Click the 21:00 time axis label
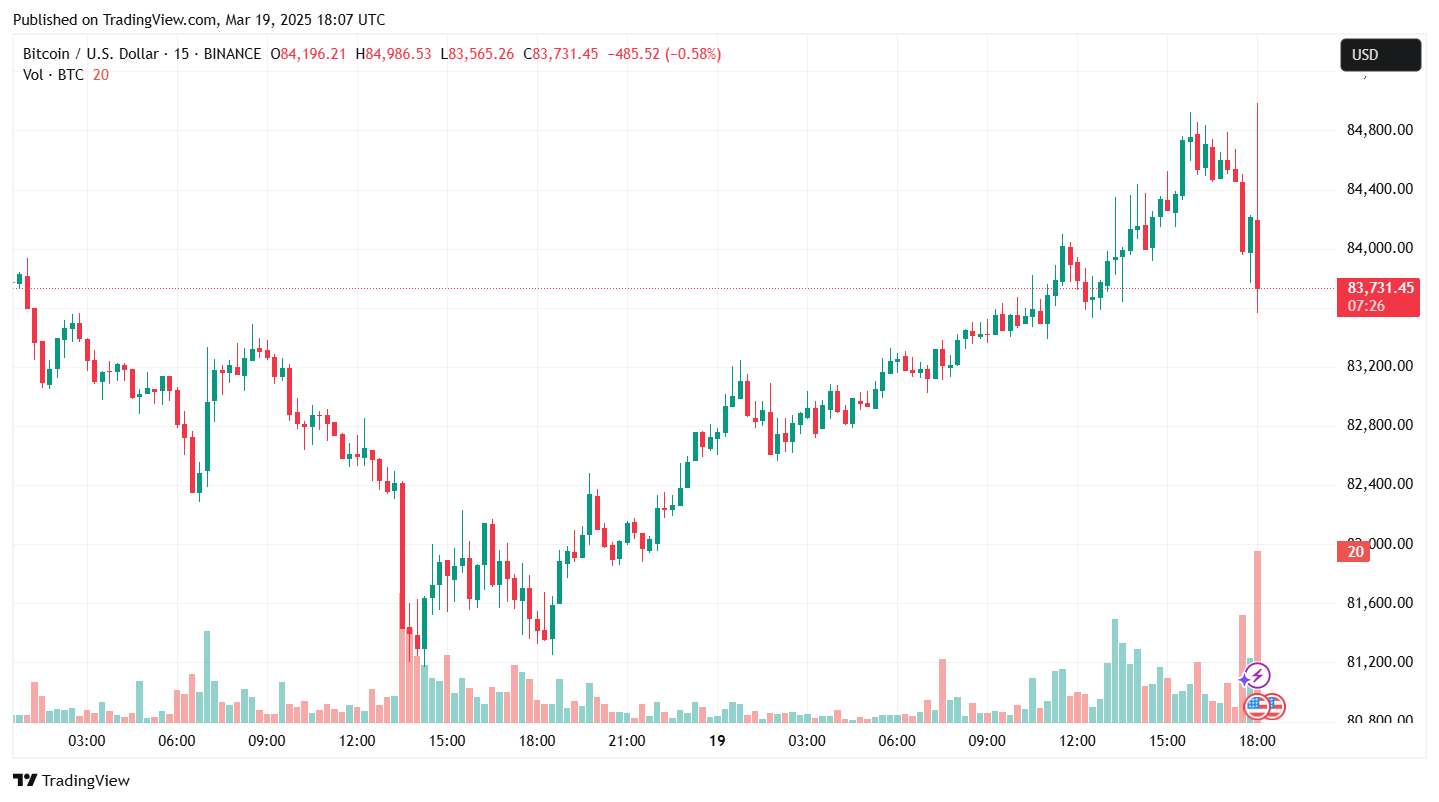Image resolution: width=1439 pixels, height=802 pixels. coord(627,741)
